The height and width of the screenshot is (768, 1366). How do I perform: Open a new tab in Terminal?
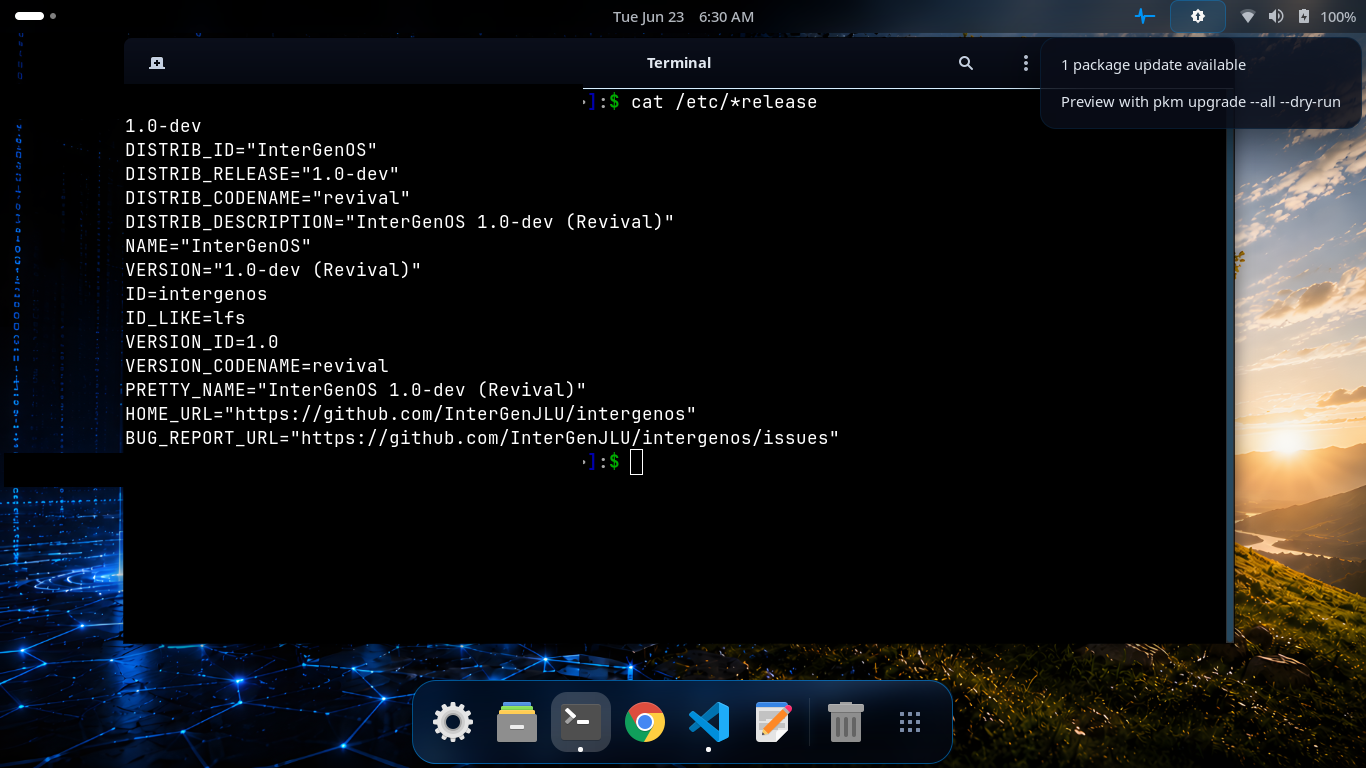(157, 63)
